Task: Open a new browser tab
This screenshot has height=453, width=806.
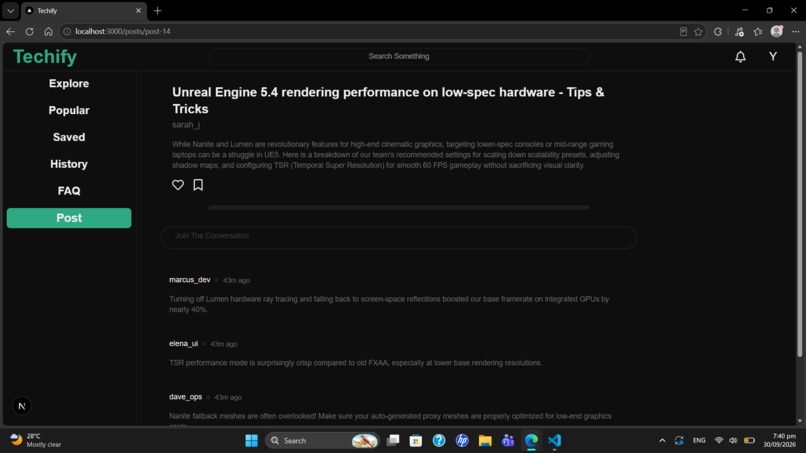Action: coord(157,11)
